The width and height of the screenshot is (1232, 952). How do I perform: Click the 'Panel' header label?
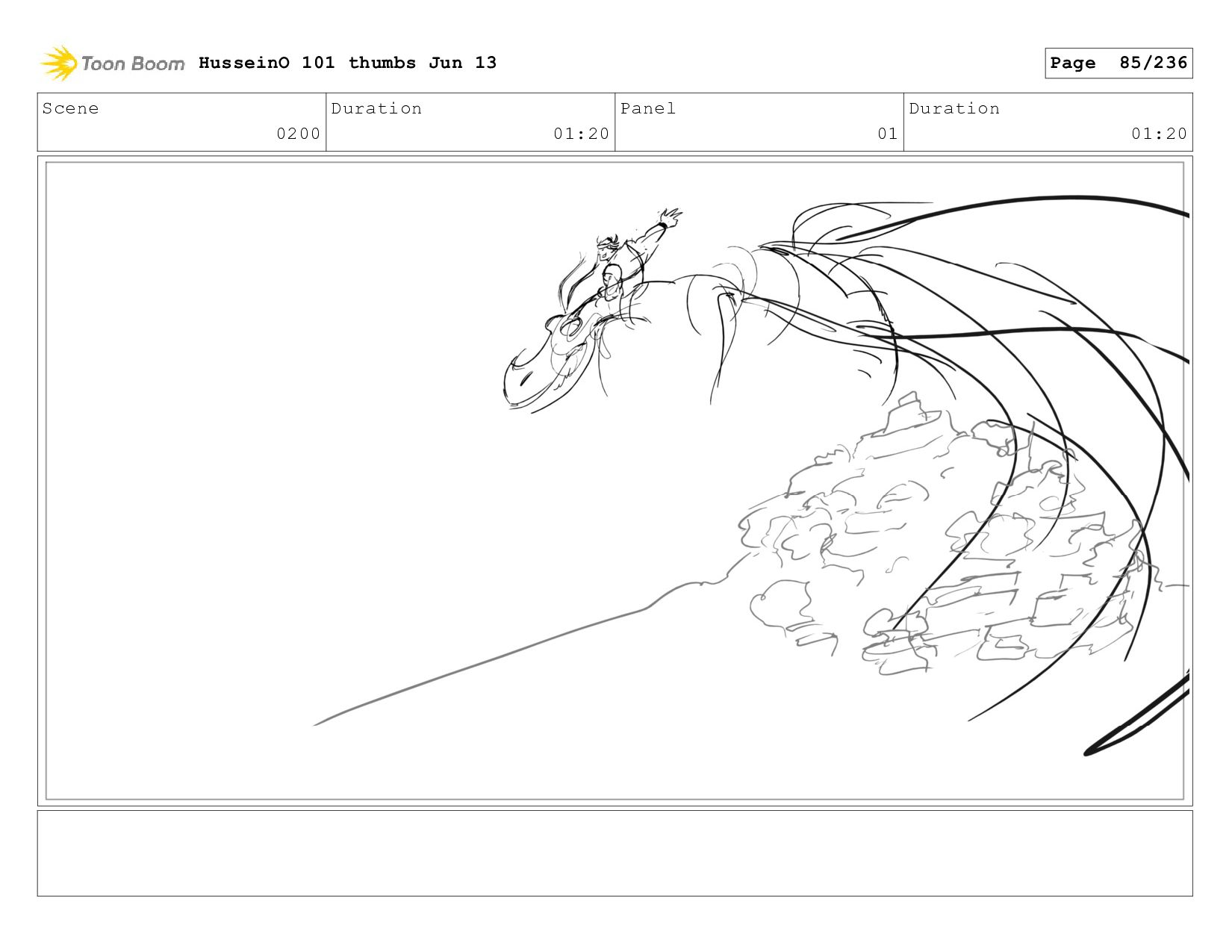pos(648,108)
